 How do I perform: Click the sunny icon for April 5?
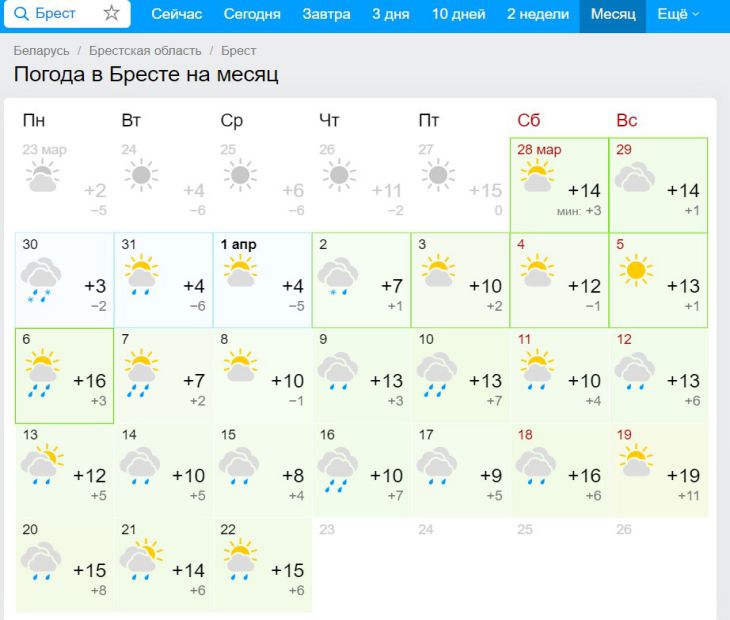pyautogui.click(x=634, y=271)
